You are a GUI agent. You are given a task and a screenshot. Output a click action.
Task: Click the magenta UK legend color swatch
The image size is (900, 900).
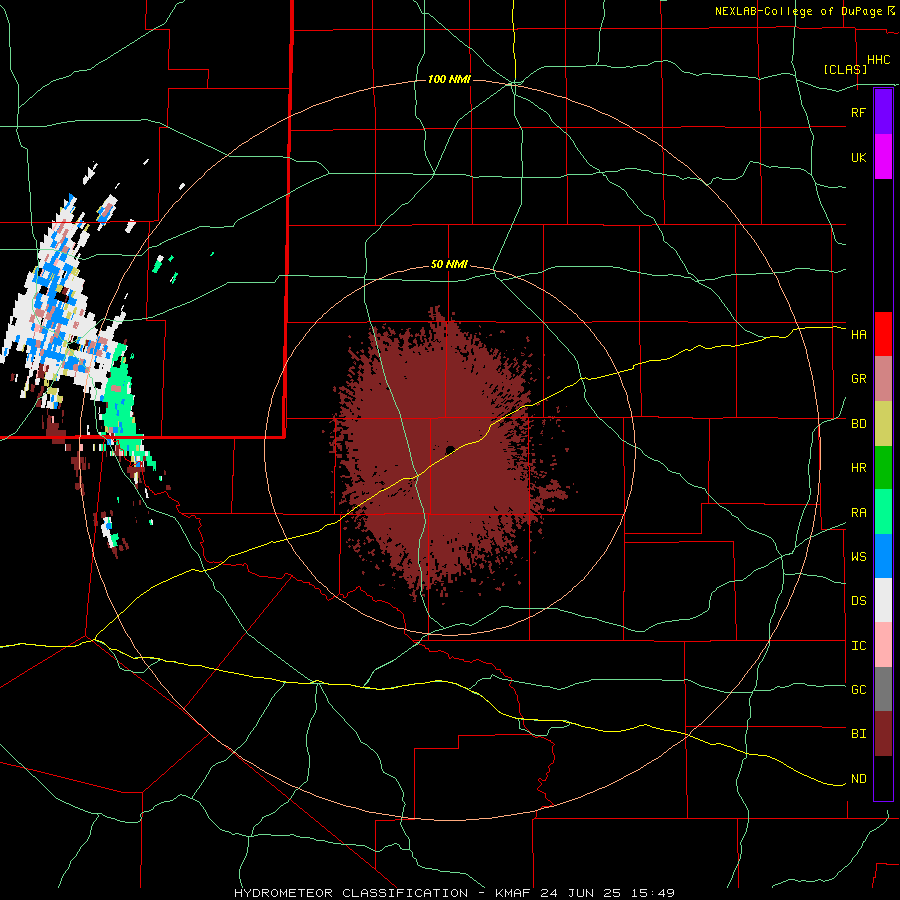coord(883,157)
